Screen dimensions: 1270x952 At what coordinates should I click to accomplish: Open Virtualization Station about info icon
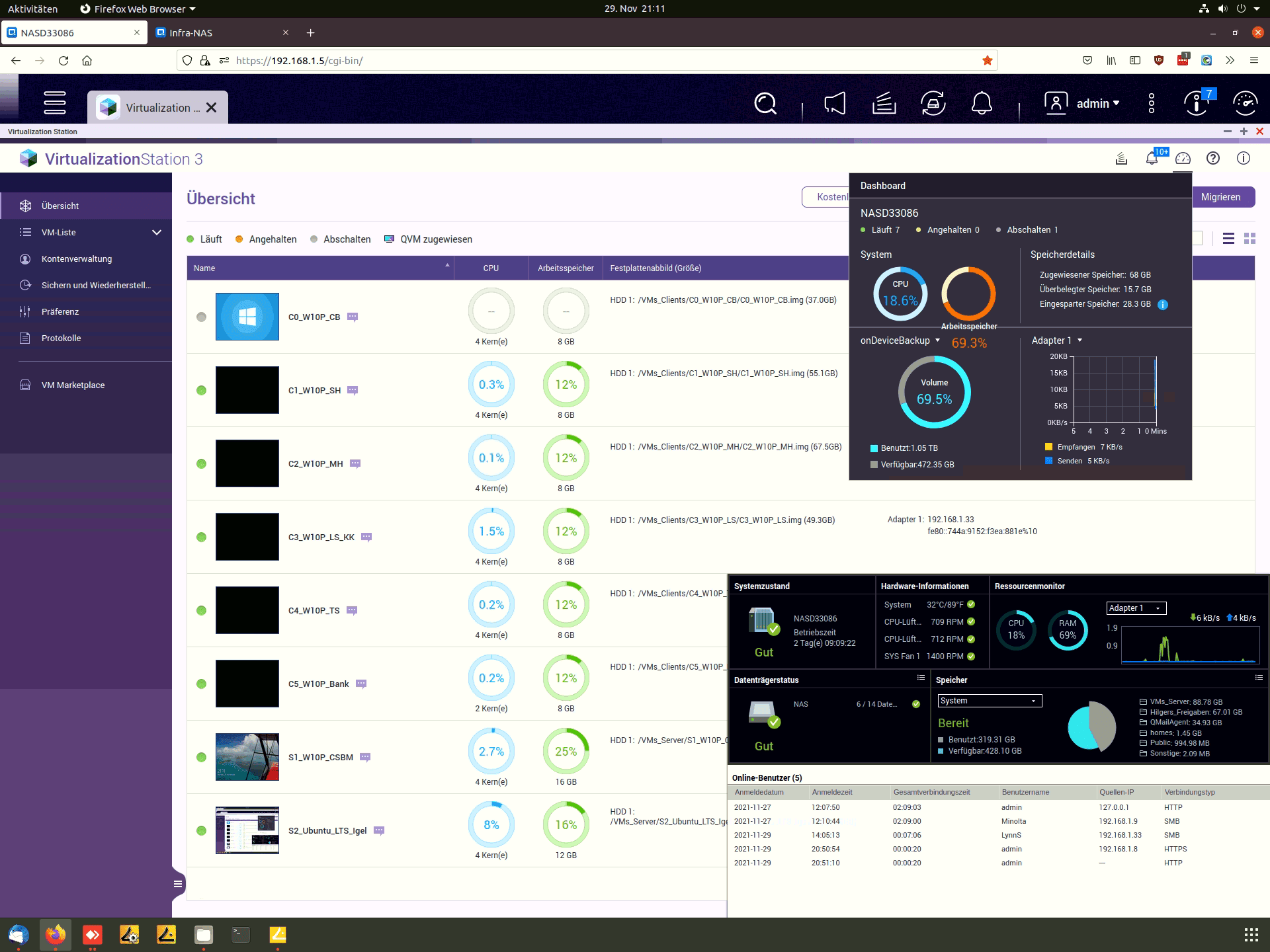pyautogui.click(x=1244, y=158)
